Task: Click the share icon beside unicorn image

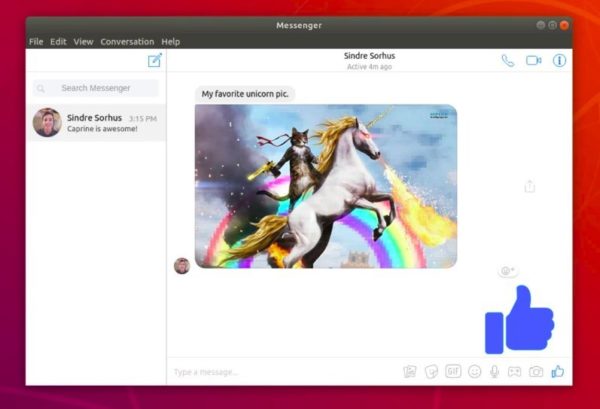Action: tap(530, 186)
